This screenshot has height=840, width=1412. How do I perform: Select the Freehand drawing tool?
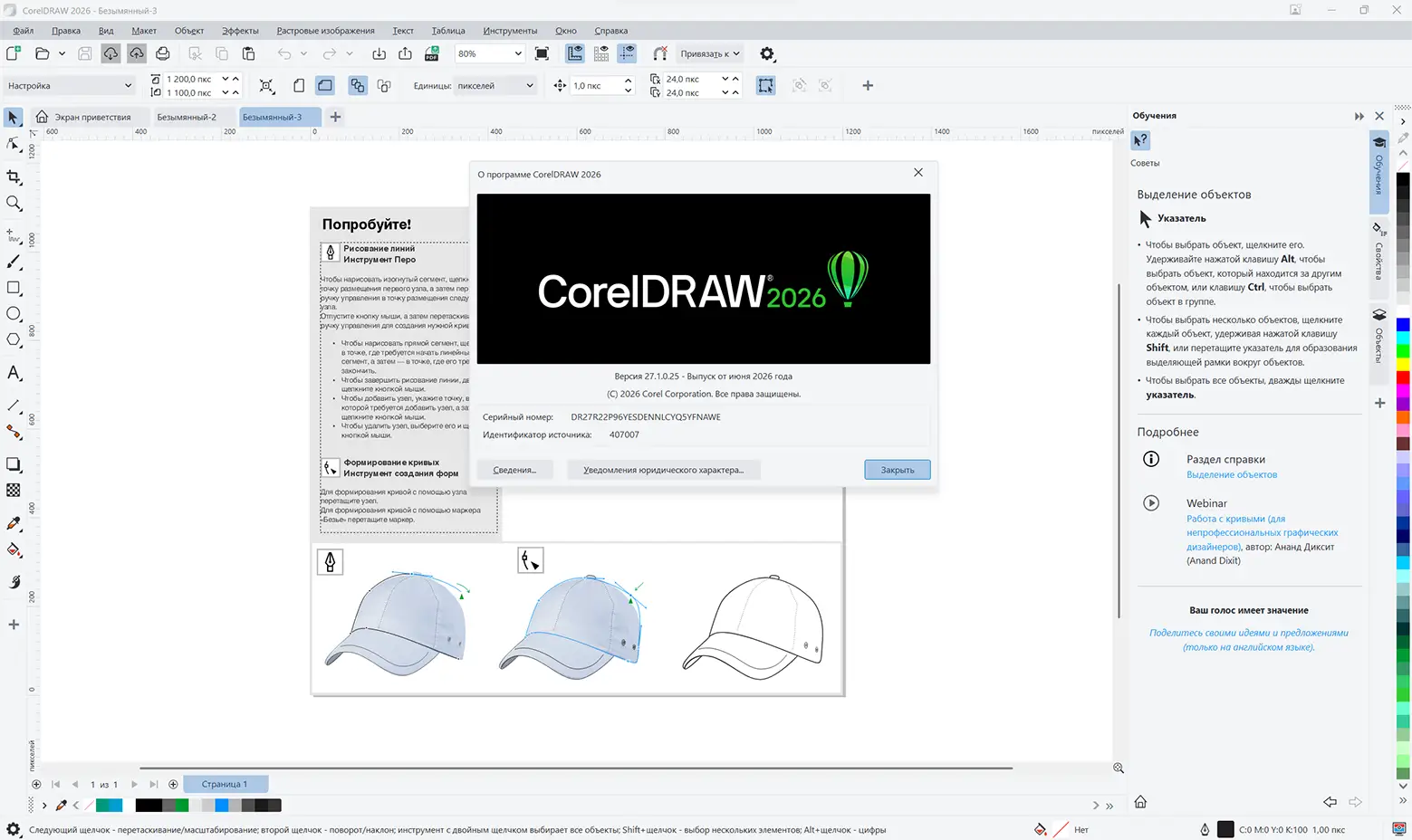click(14, 235)
